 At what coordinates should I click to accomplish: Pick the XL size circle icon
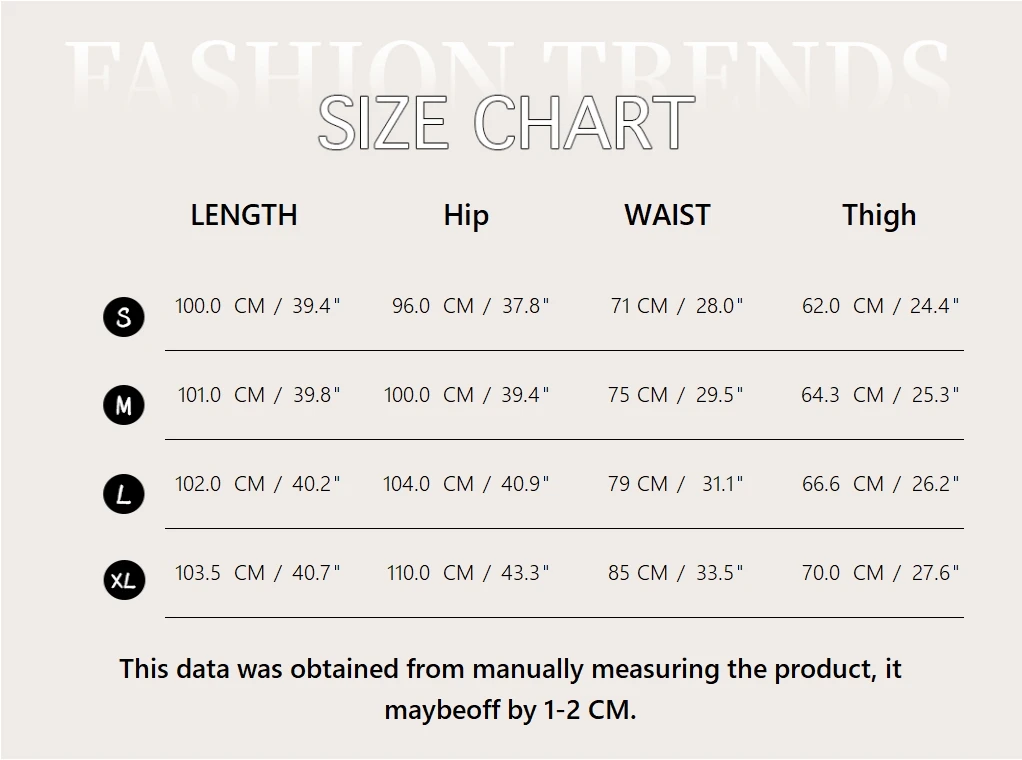click(124, 580)
